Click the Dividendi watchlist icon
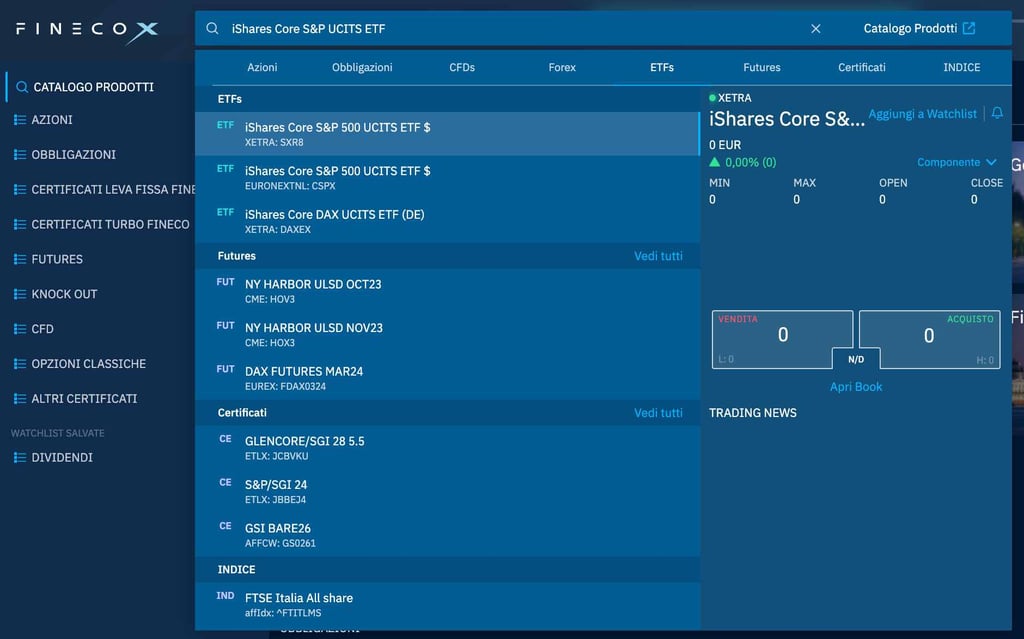Screen dimensions: 1024x639 pos(20,458)
